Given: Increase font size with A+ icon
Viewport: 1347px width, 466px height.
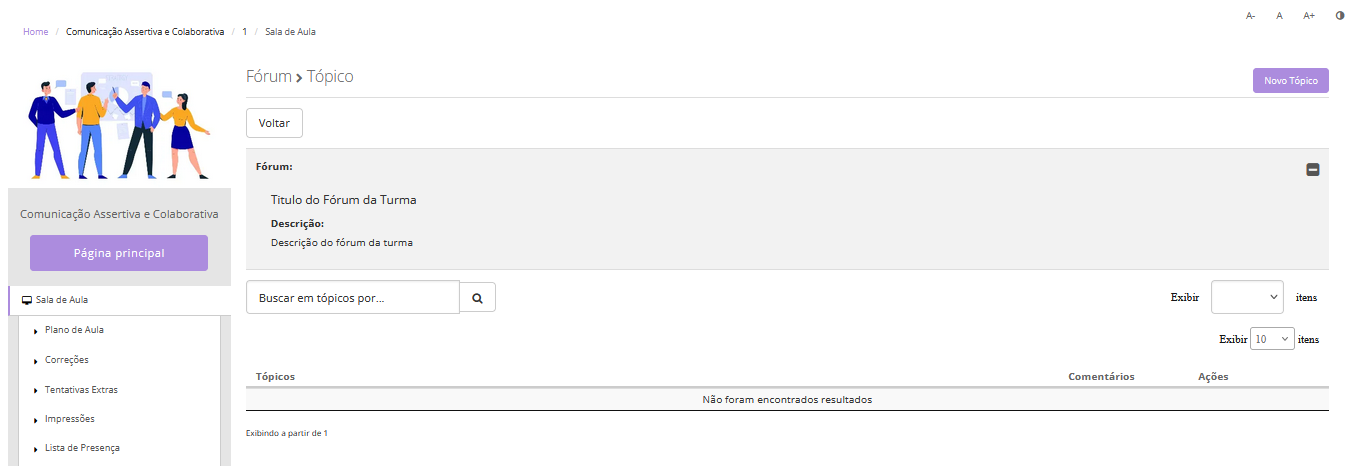Looking at the screenshot, I should point(1309,16).
